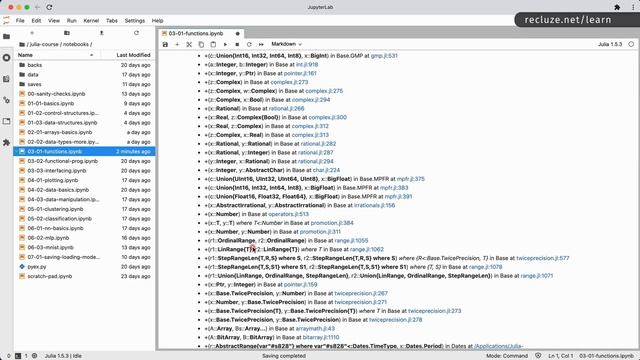
Task: Click the Upload Files icon
Action: tap(102, 33)
